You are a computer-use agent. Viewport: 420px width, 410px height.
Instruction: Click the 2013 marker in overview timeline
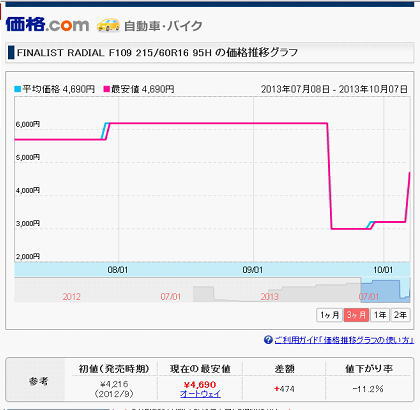[x=269, y=296]
